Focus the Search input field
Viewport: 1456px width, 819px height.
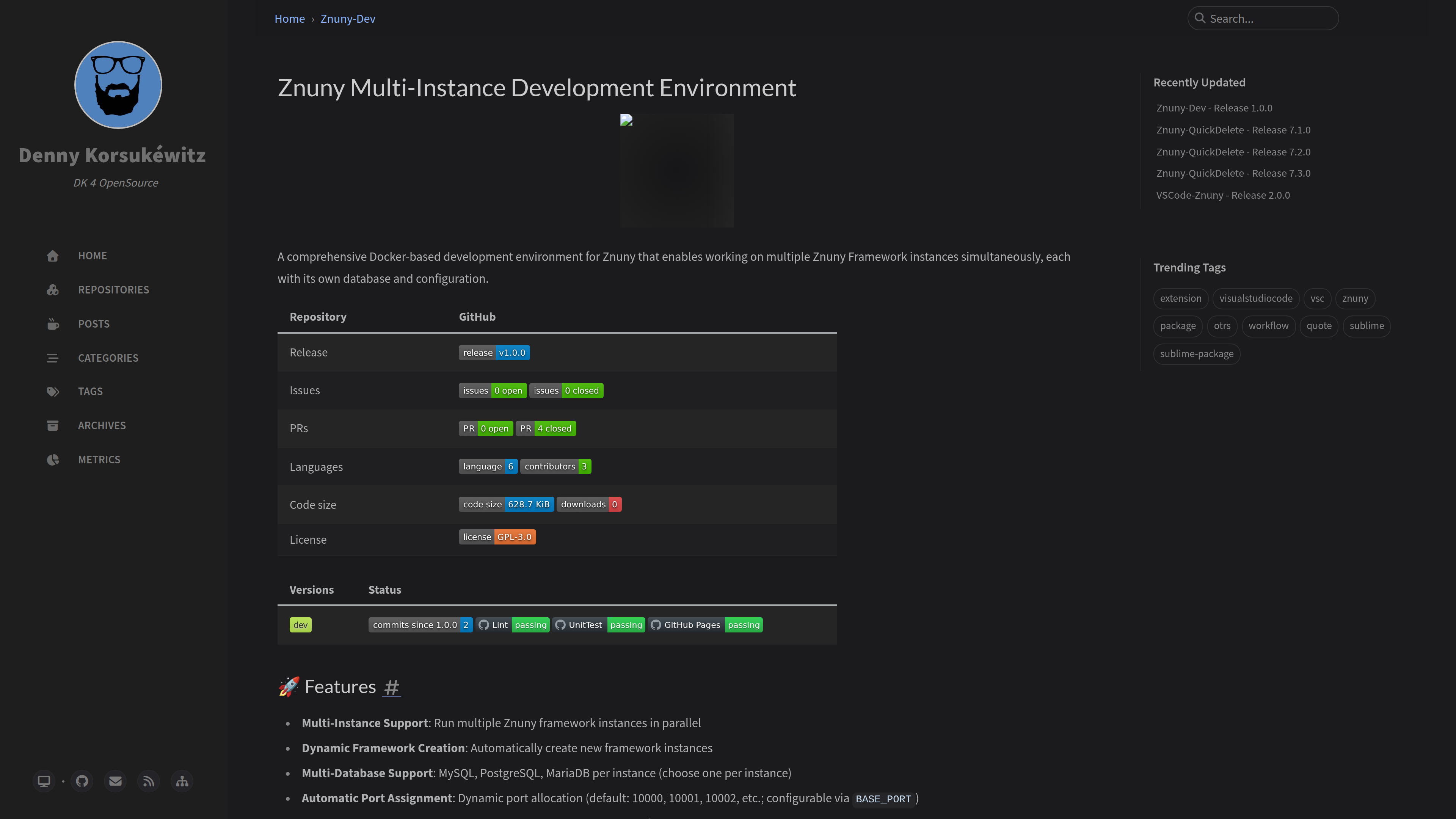coord(1263,18)
